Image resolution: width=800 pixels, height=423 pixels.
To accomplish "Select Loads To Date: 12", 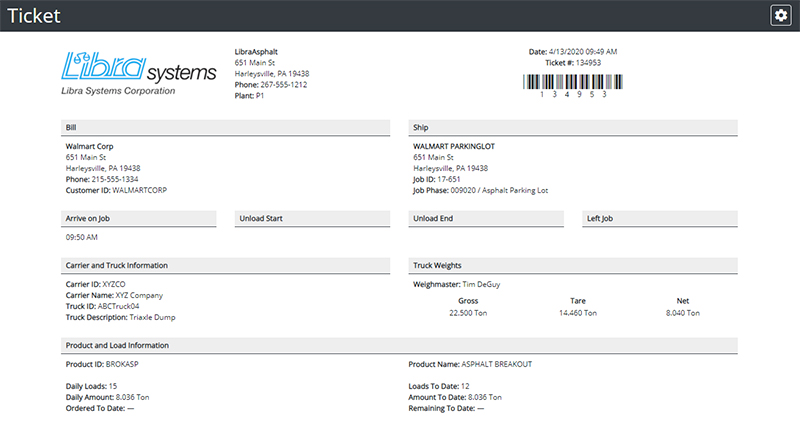I will 439,386.
